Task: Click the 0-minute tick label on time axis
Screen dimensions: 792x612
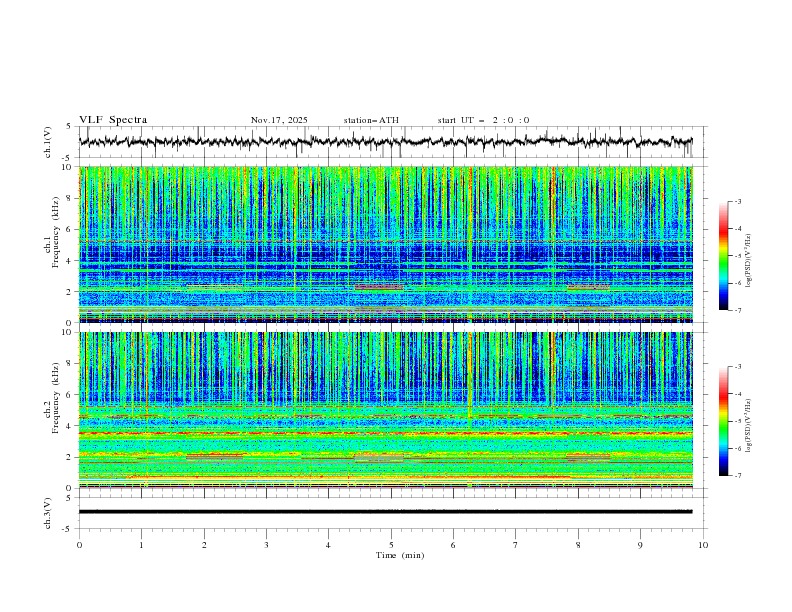Action: (79, 544)
